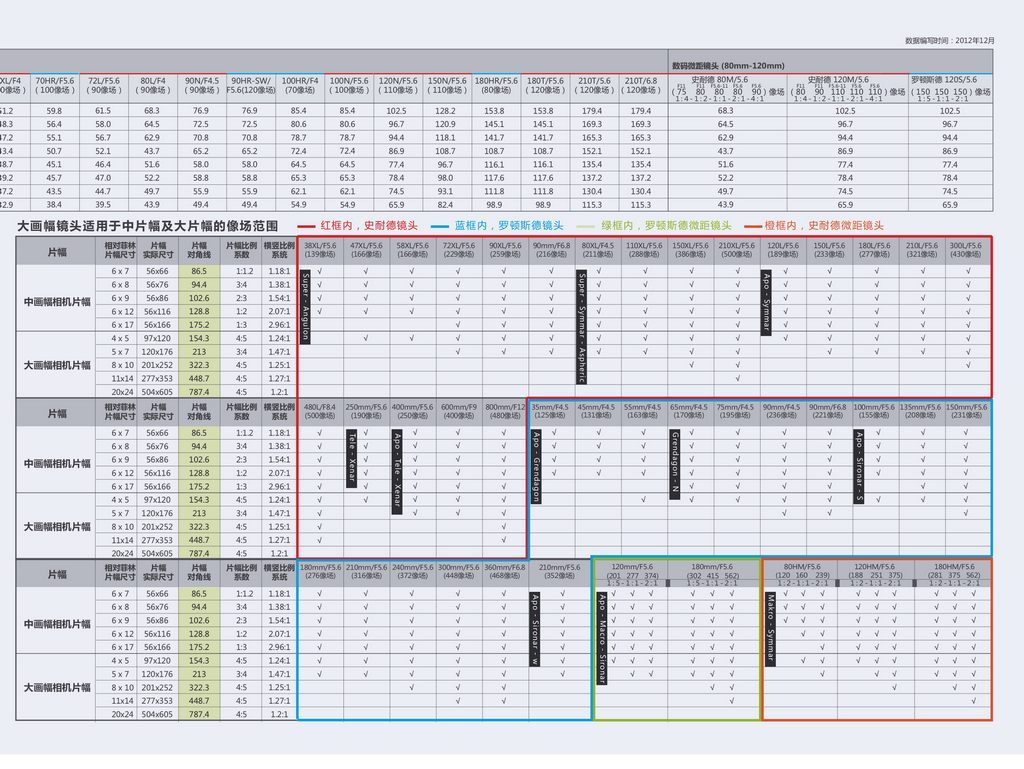Click the '80XL/F4.5 (211像场)' lens header
The height and width of the screenshot is (769, 1024).
point(598,249)
